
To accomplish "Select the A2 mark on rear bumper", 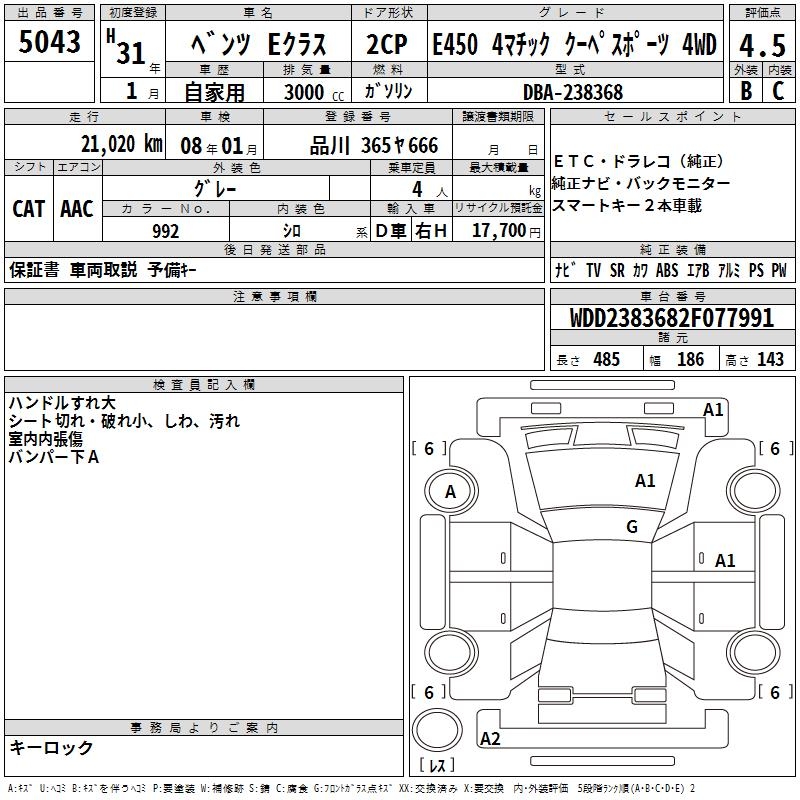I will click(x=490, y=738).
